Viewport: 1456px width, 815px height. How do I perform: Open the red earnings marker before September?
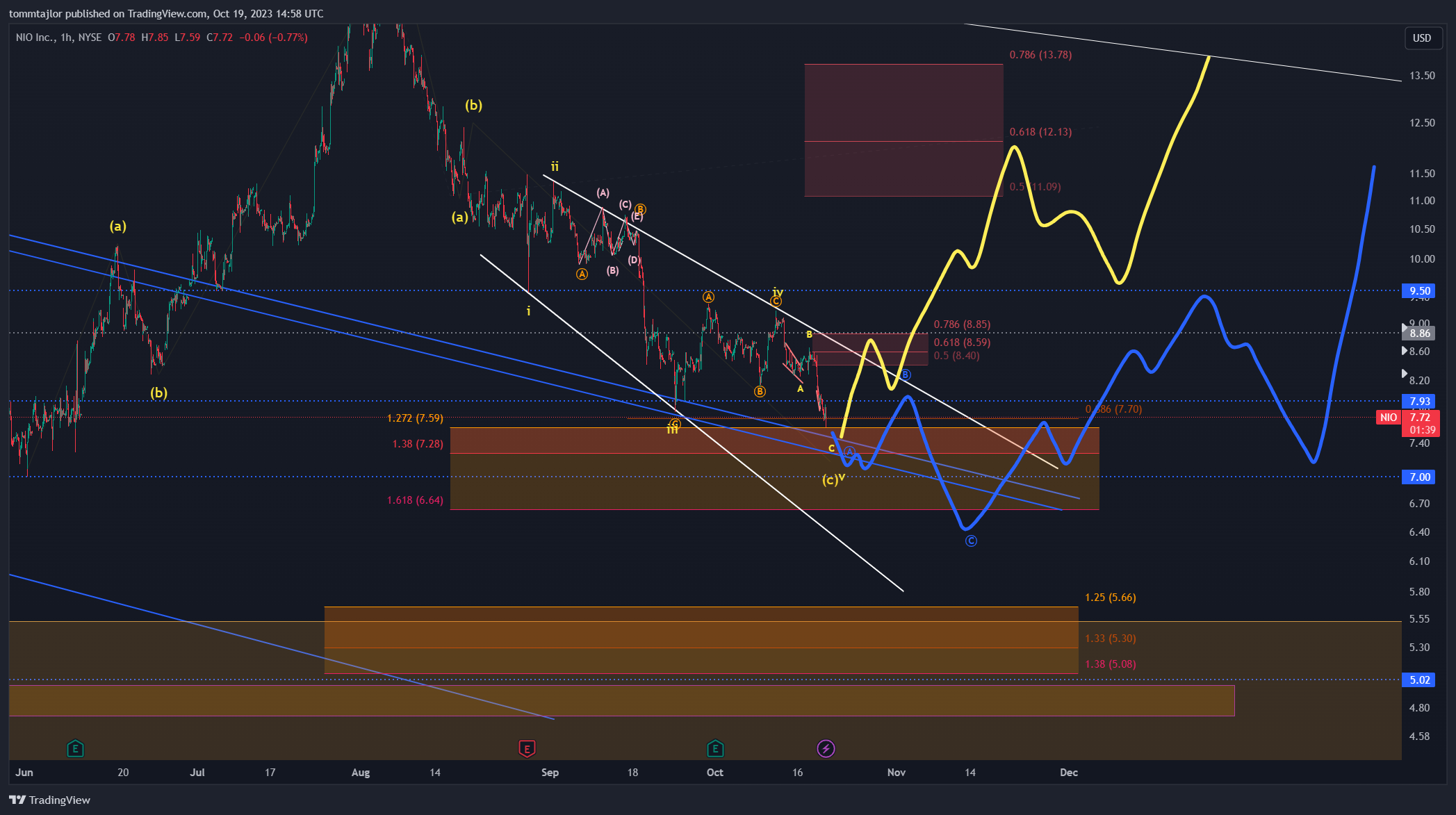[527, 748]
